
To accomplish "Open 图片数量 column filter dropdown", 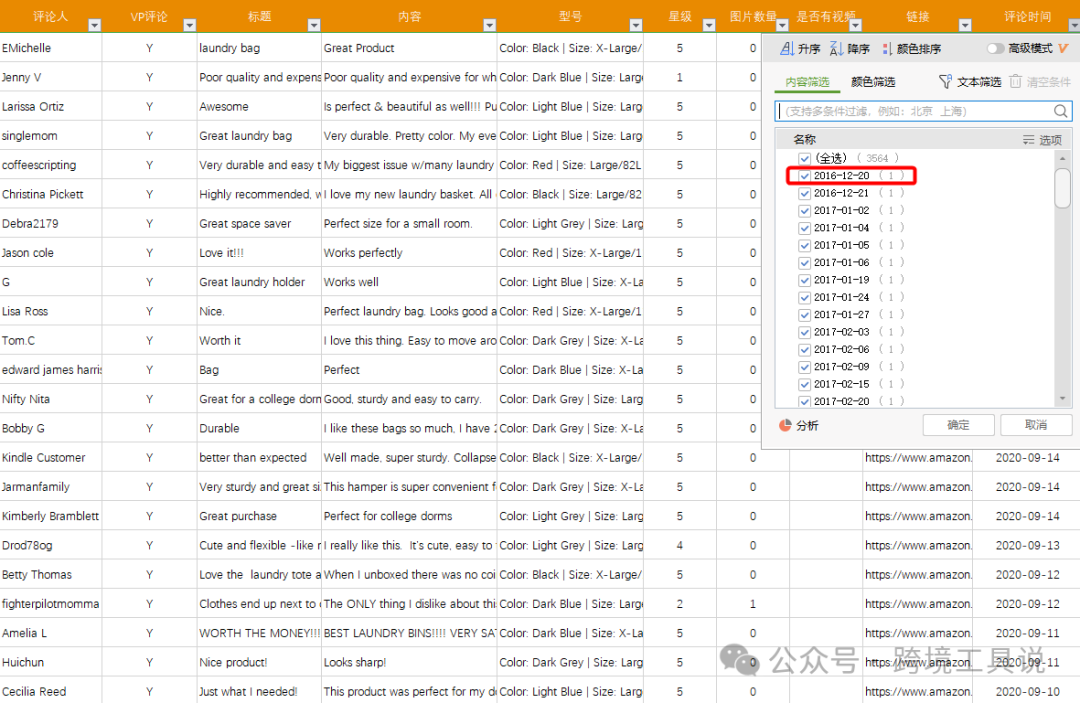I will 782,25.
